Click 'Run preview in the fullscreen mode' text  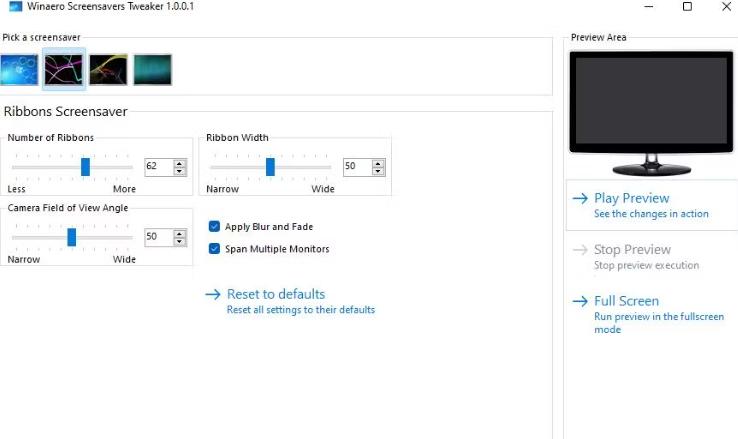[659, 323]
